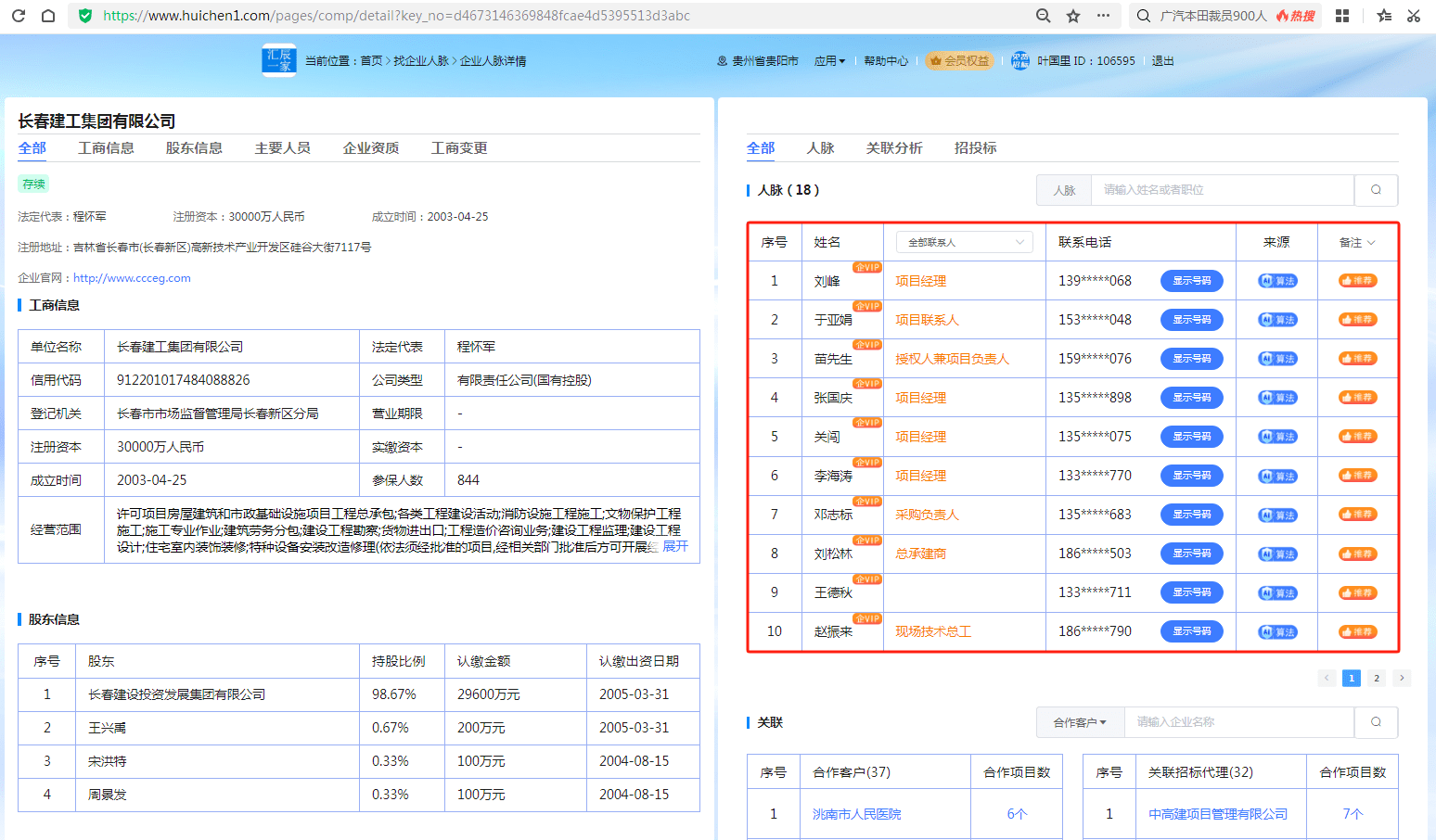The image size is (1436, 840).
Task: Show phone number for 赵振来
Action: 1192,631
